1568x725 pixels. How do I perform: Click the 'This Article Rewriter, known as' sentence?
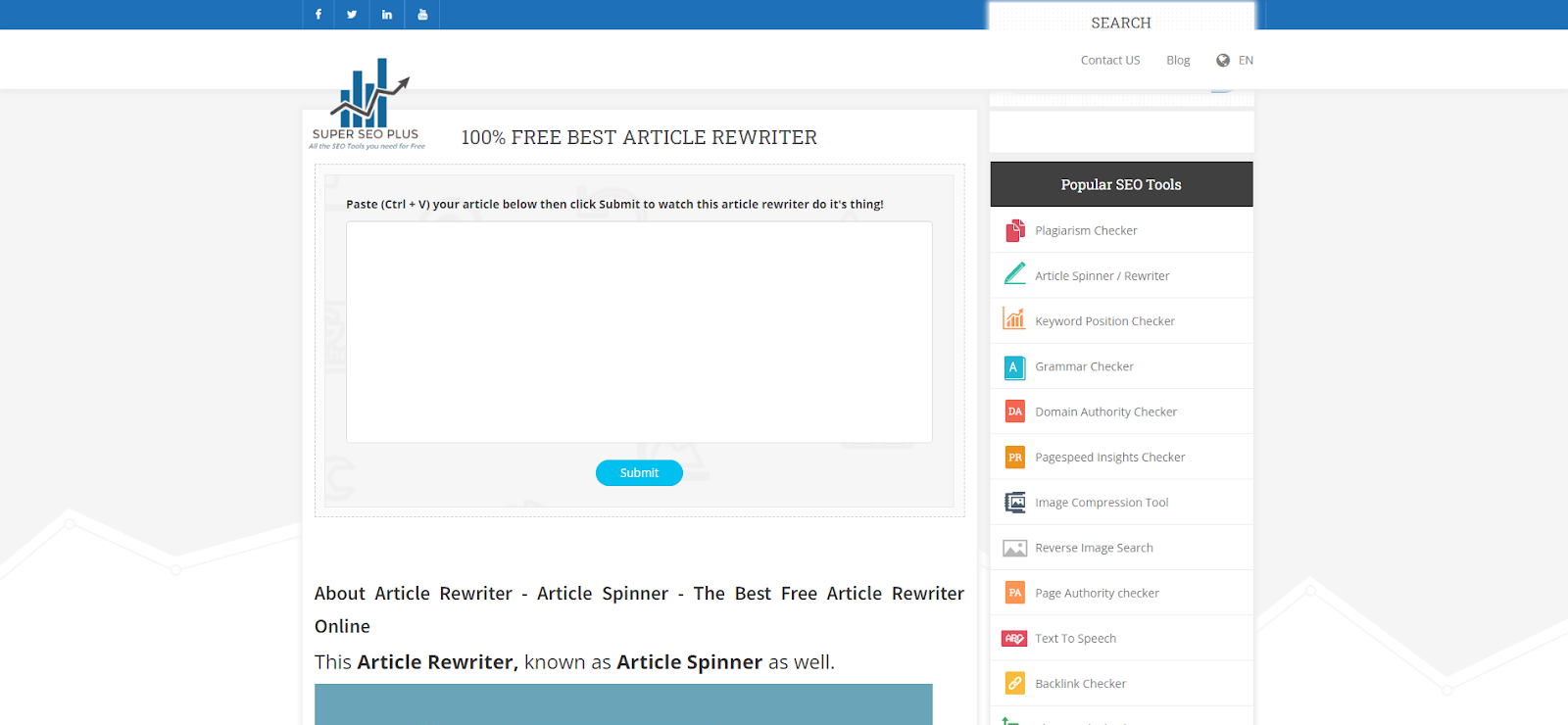pos(574,662)
